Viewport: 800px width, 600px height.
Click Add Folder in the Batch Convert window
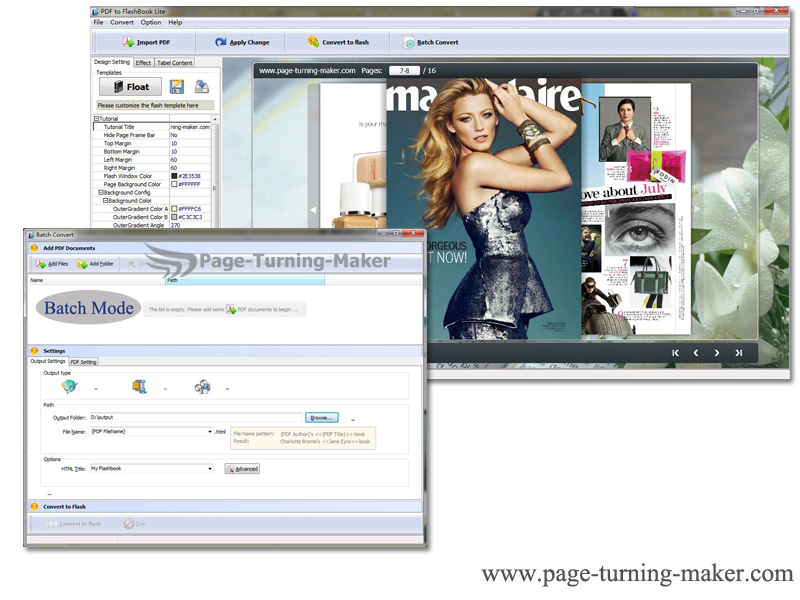pyautogui.click(x=95, y=264)
